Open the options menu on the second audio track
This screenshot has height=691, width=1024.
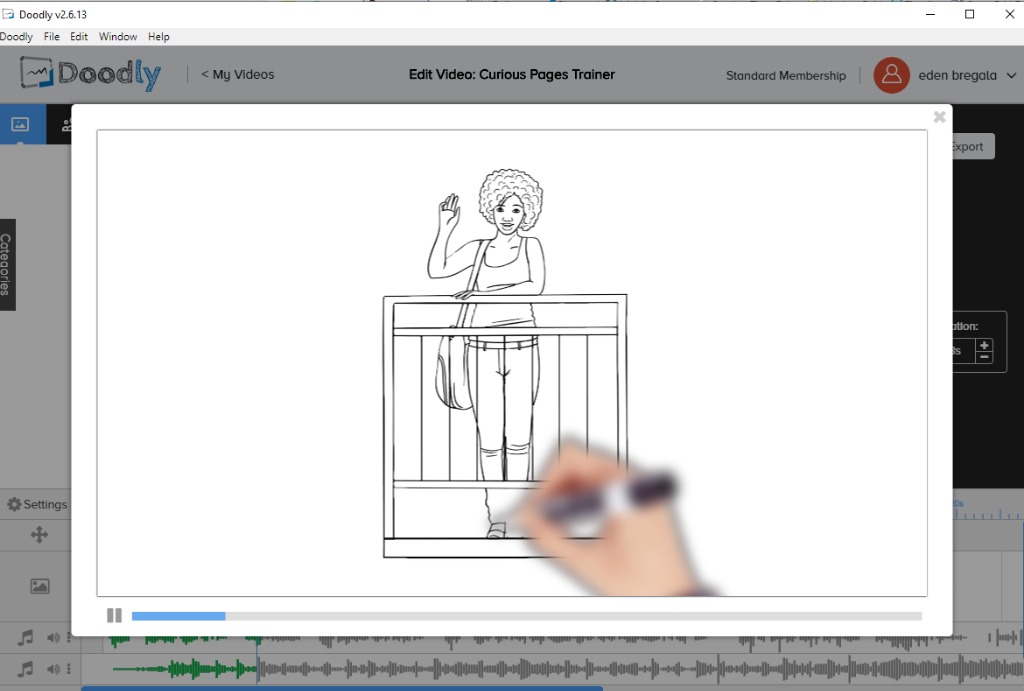[71, 669]
